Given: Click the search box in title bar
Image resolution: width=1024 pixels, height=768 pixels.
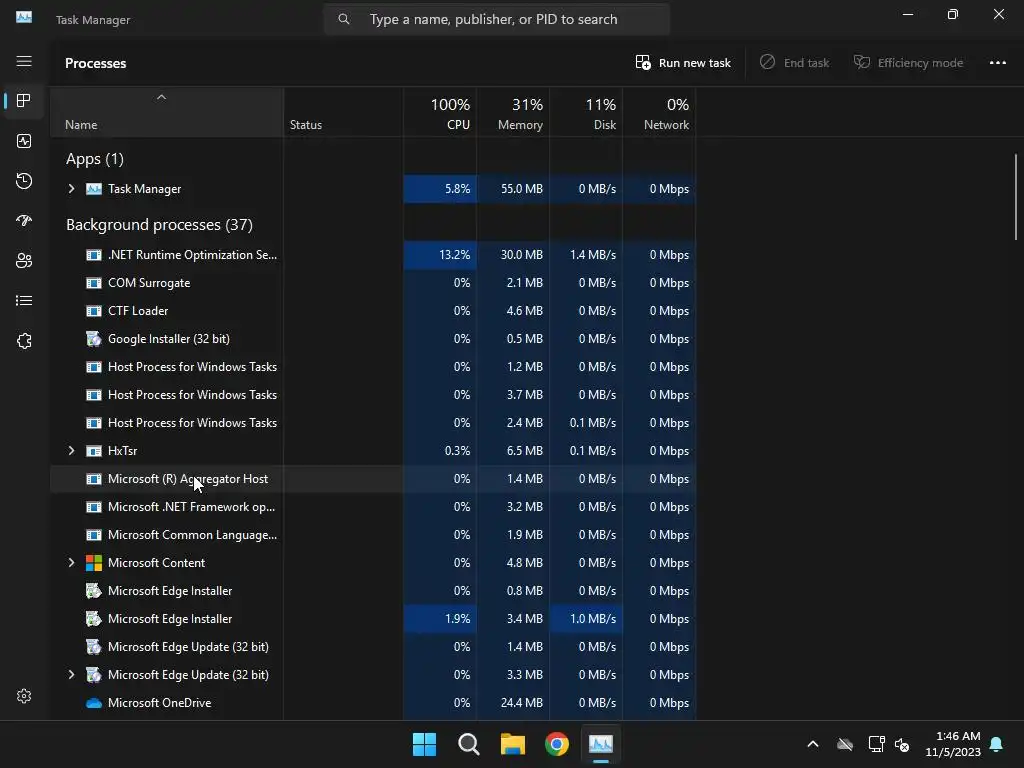Looking at the screenshot, I should coord(496,19).
